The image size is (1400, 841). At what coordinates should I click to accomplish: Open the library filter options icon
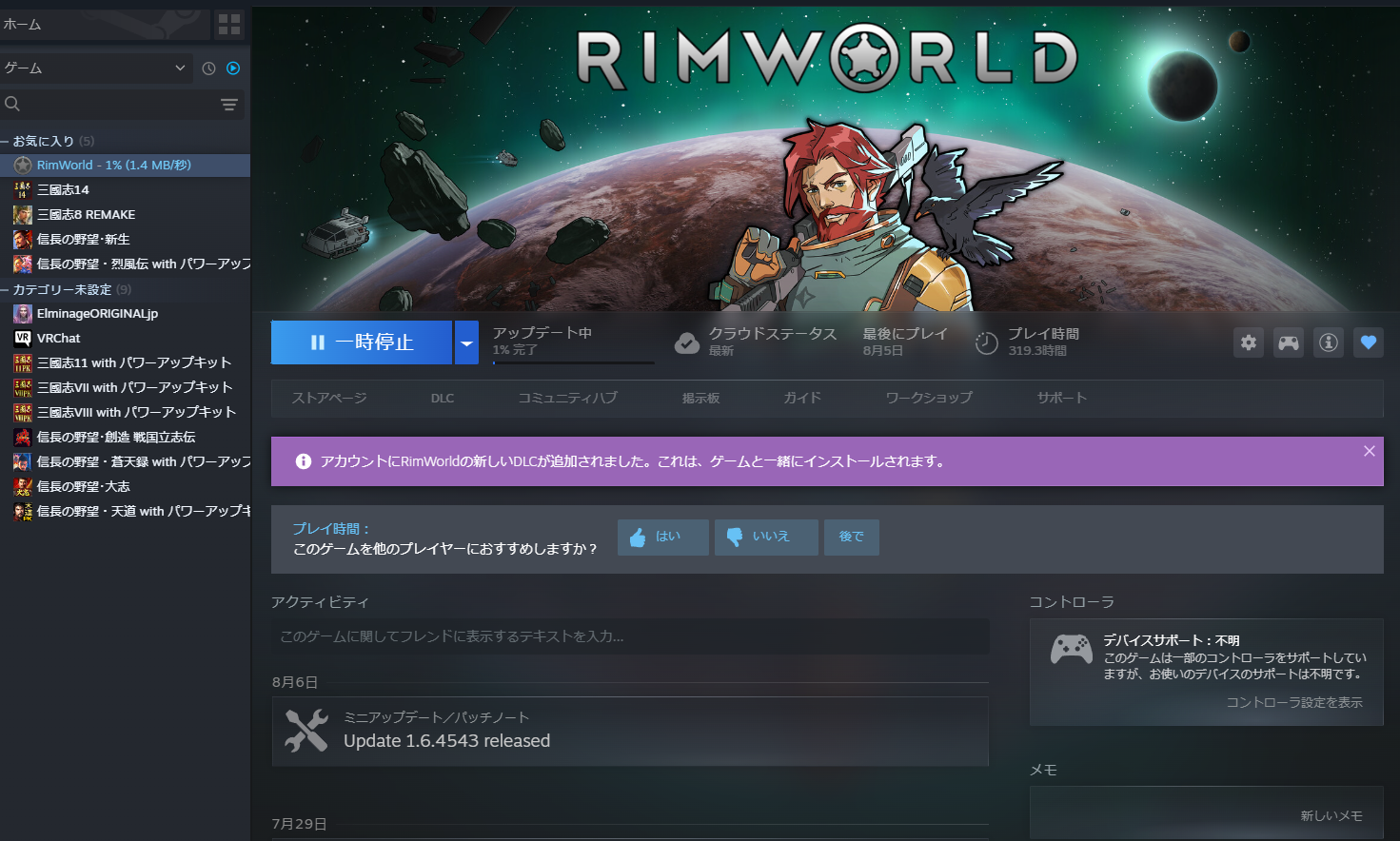229,105
